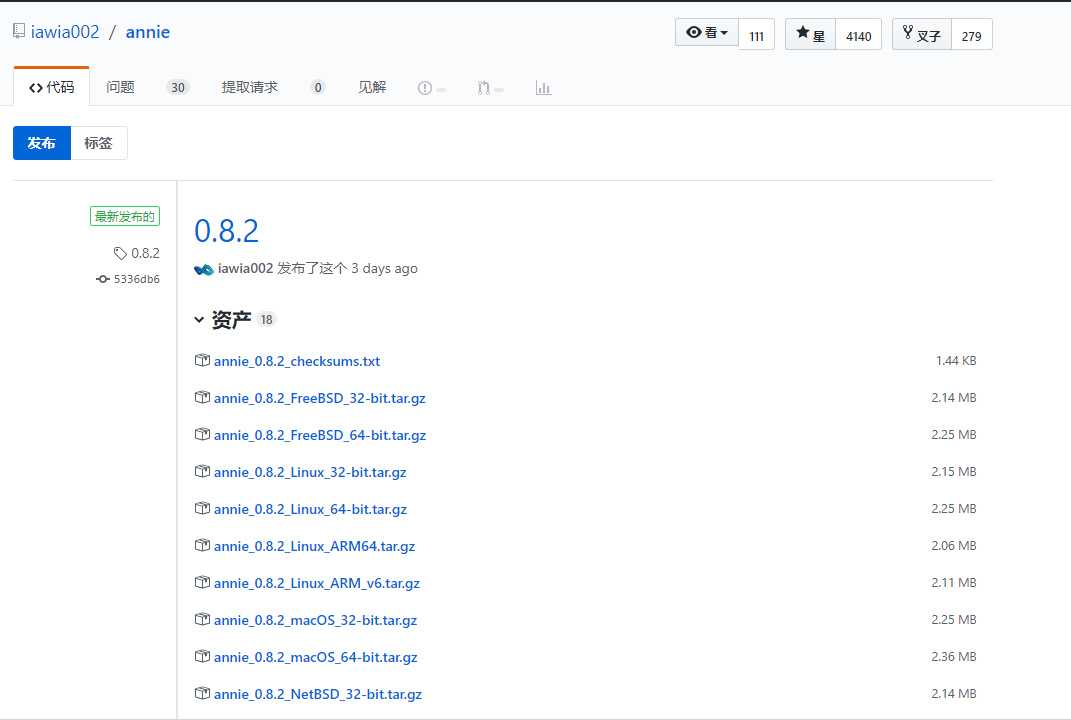Download annie_0.8.2_Linux_64-bit.tar.gz
The image size is (1071, 720).
[x=310, y=509]
